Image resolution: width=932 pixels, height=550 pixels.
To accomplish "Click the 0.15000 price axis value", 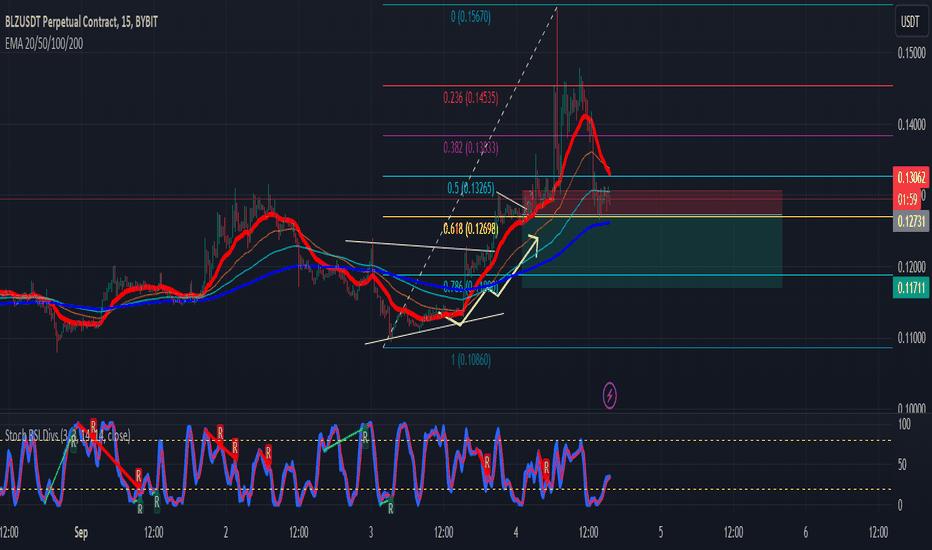I will pos(911,53).
